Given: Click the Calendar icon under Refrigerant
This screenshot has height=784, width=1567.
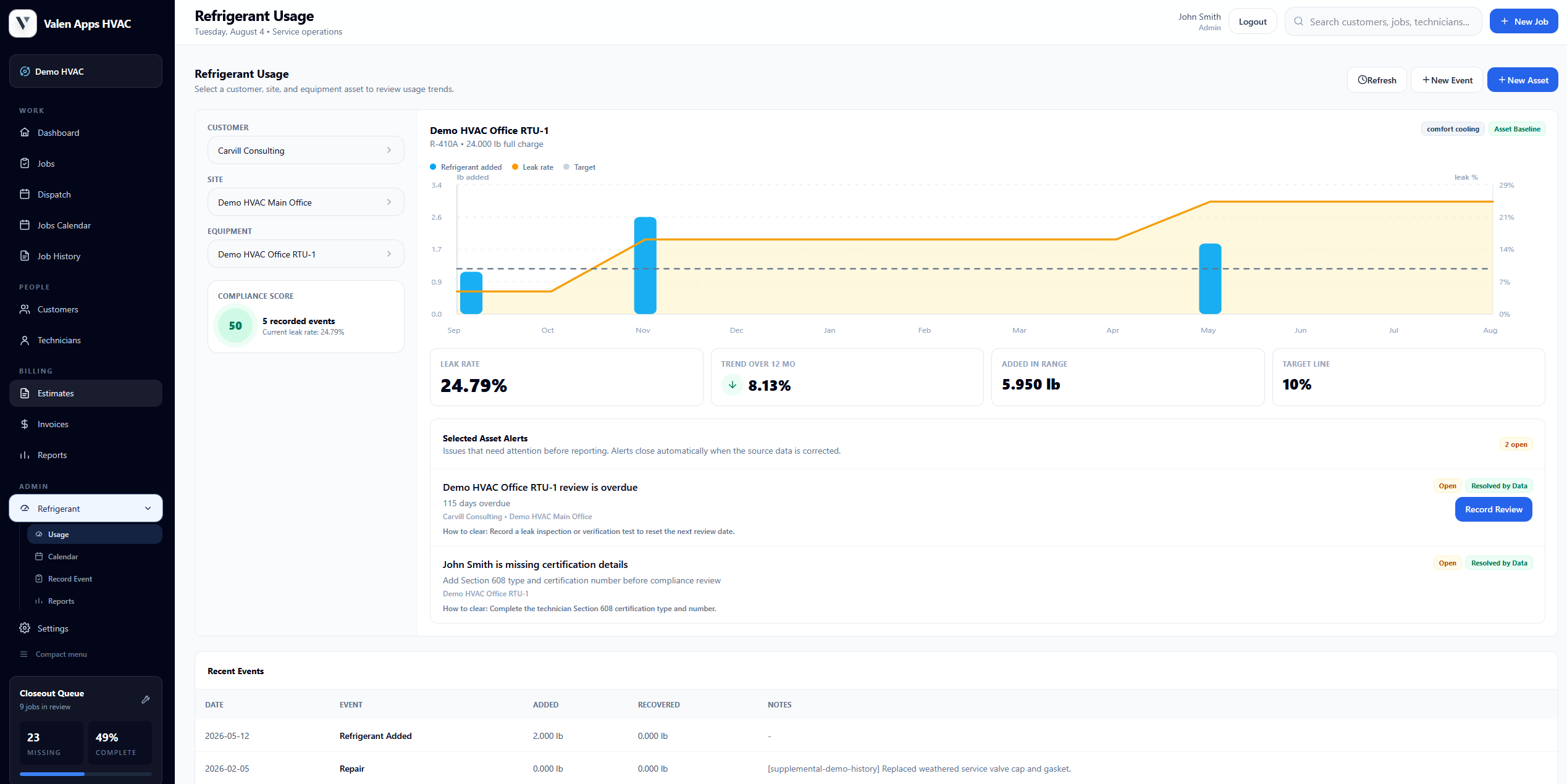Looking at the screenshot, I should 39,556.
